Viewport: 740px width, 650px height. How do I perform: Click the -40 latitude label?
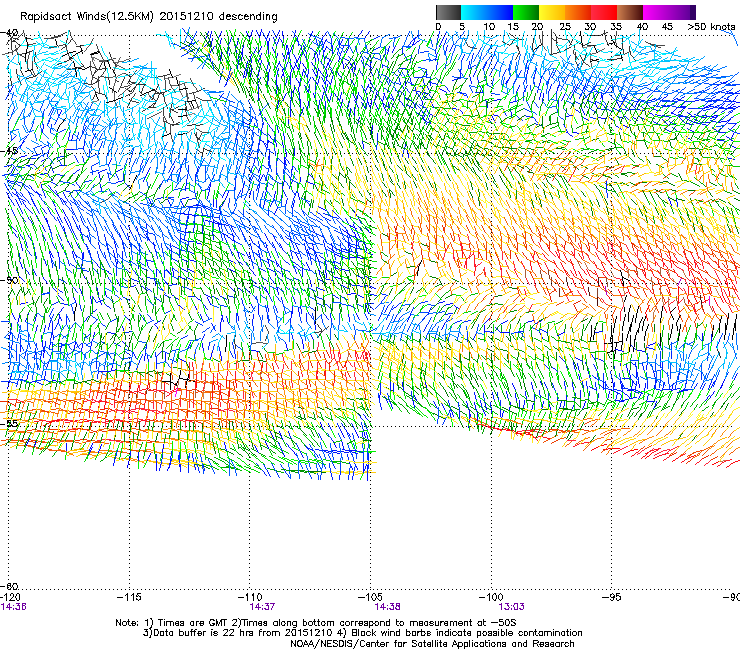9,33
